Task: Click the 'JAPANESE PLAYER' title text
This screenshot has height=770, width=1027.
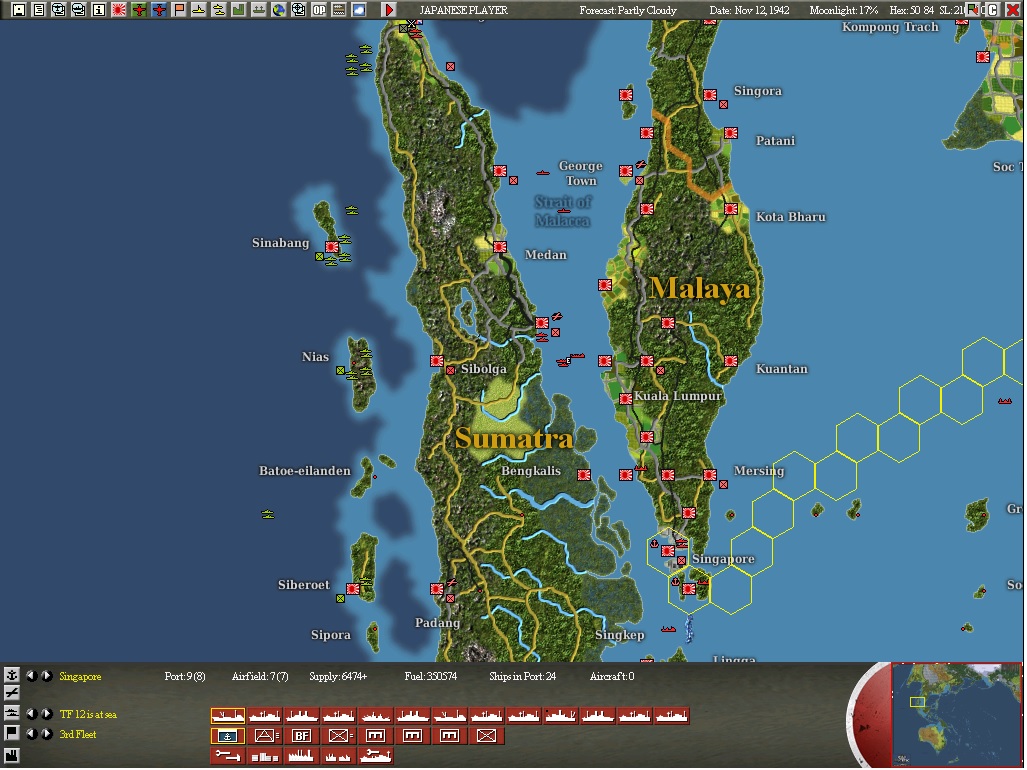Action: click(464, 10)
